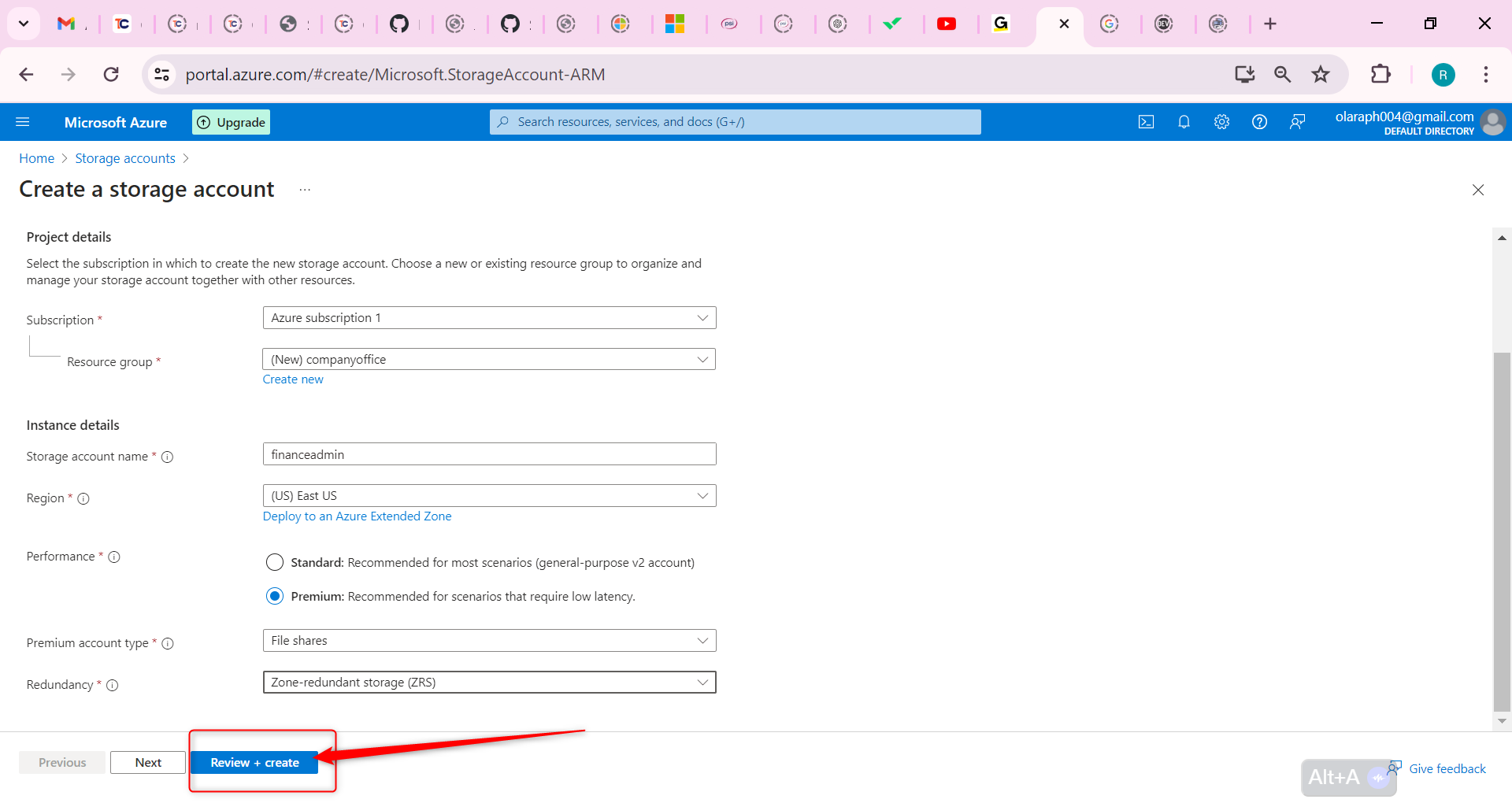Select the Standard performance option
Image resolution: width=1512 pixels, height=803 pixels.
coord(275,562)
